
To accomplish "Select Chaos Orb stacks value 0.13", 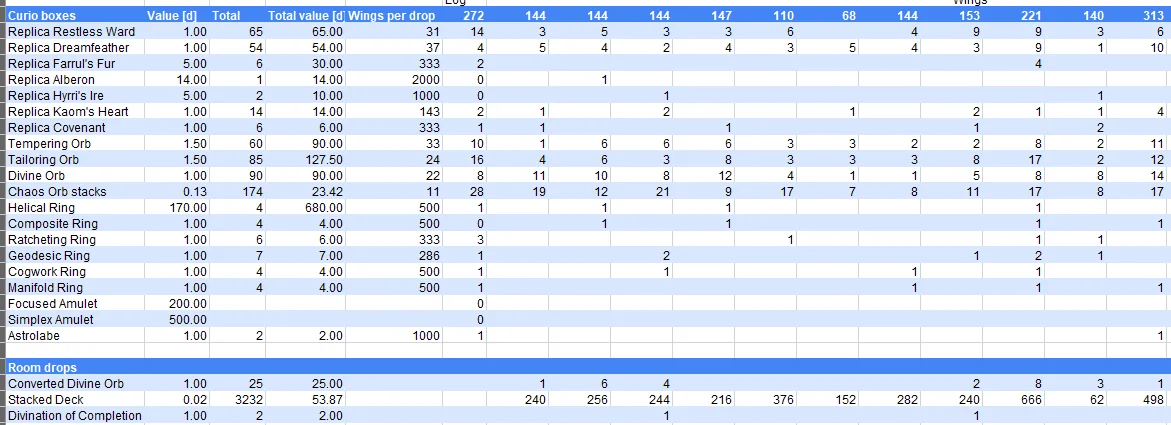I will [x=195, y=192].
